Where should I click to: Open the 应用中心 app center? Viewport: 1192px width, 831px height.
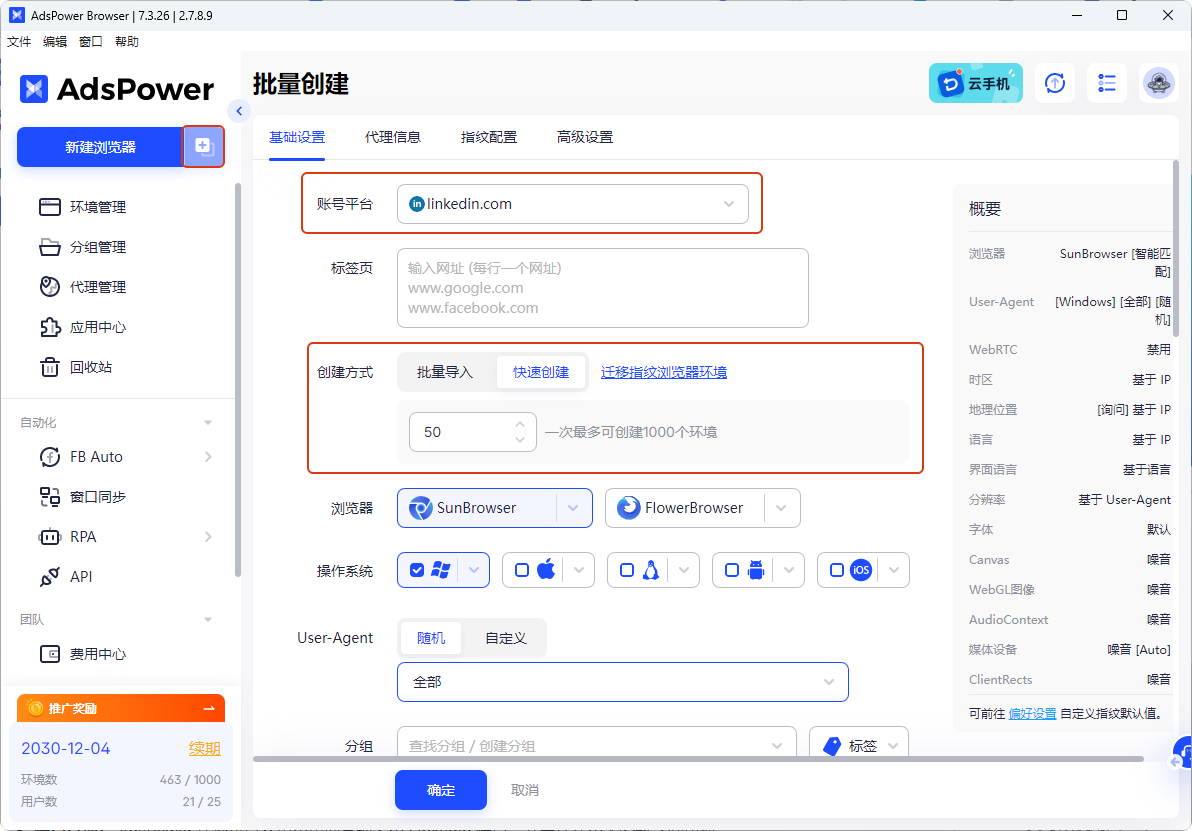pyautogui.click(x=97, y=327)
